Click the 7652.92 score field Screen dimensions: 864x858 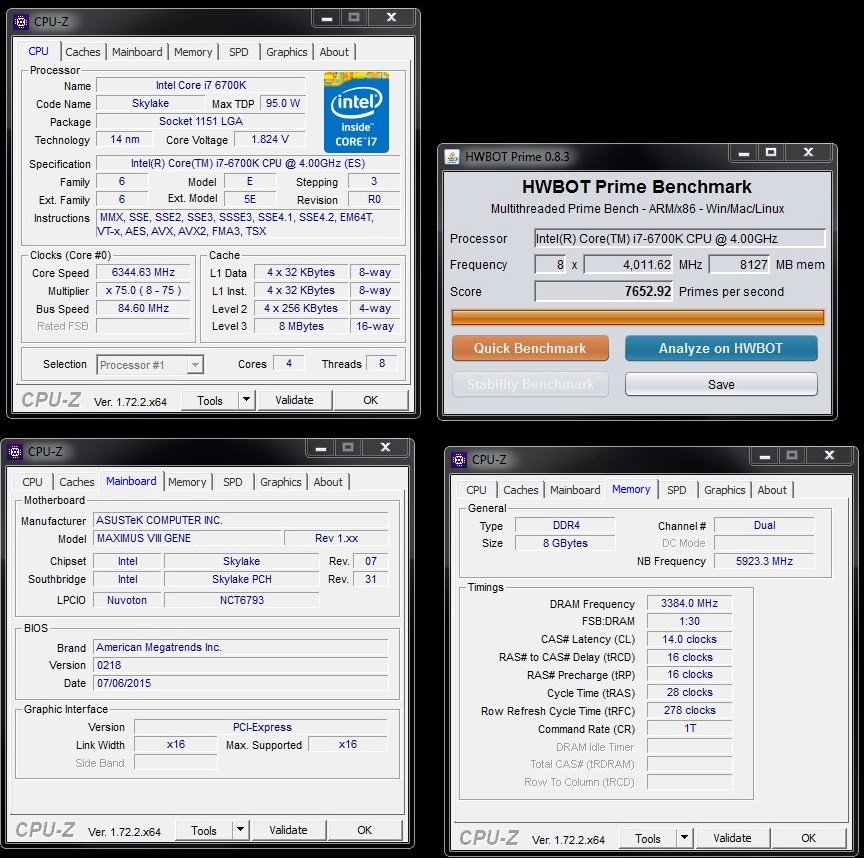click(603, 291)
